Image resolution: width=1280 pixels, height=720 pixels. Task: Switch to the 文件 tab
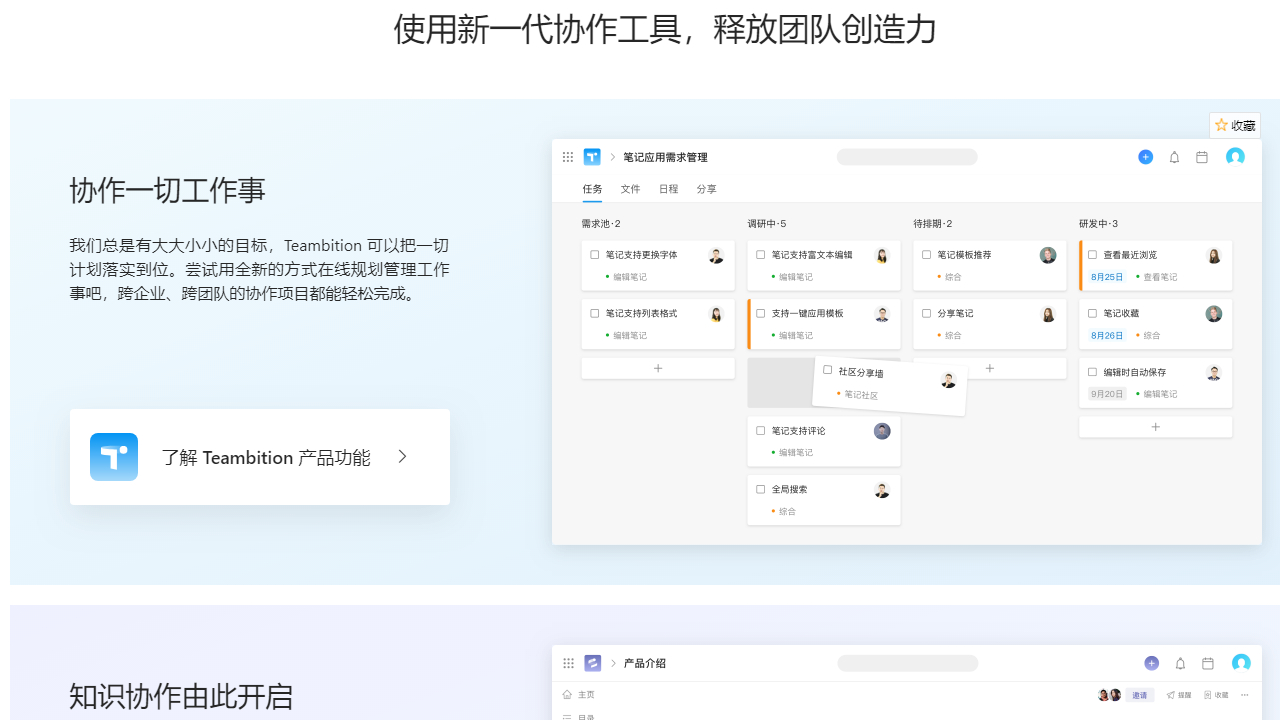[x=631, y=188]
